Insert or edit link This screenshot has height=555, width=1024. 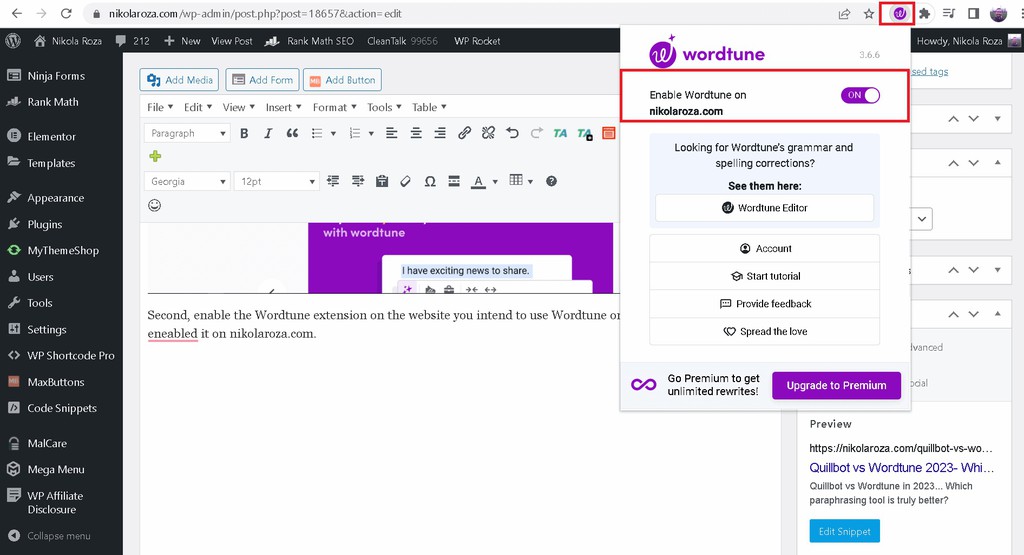[464, 133]
